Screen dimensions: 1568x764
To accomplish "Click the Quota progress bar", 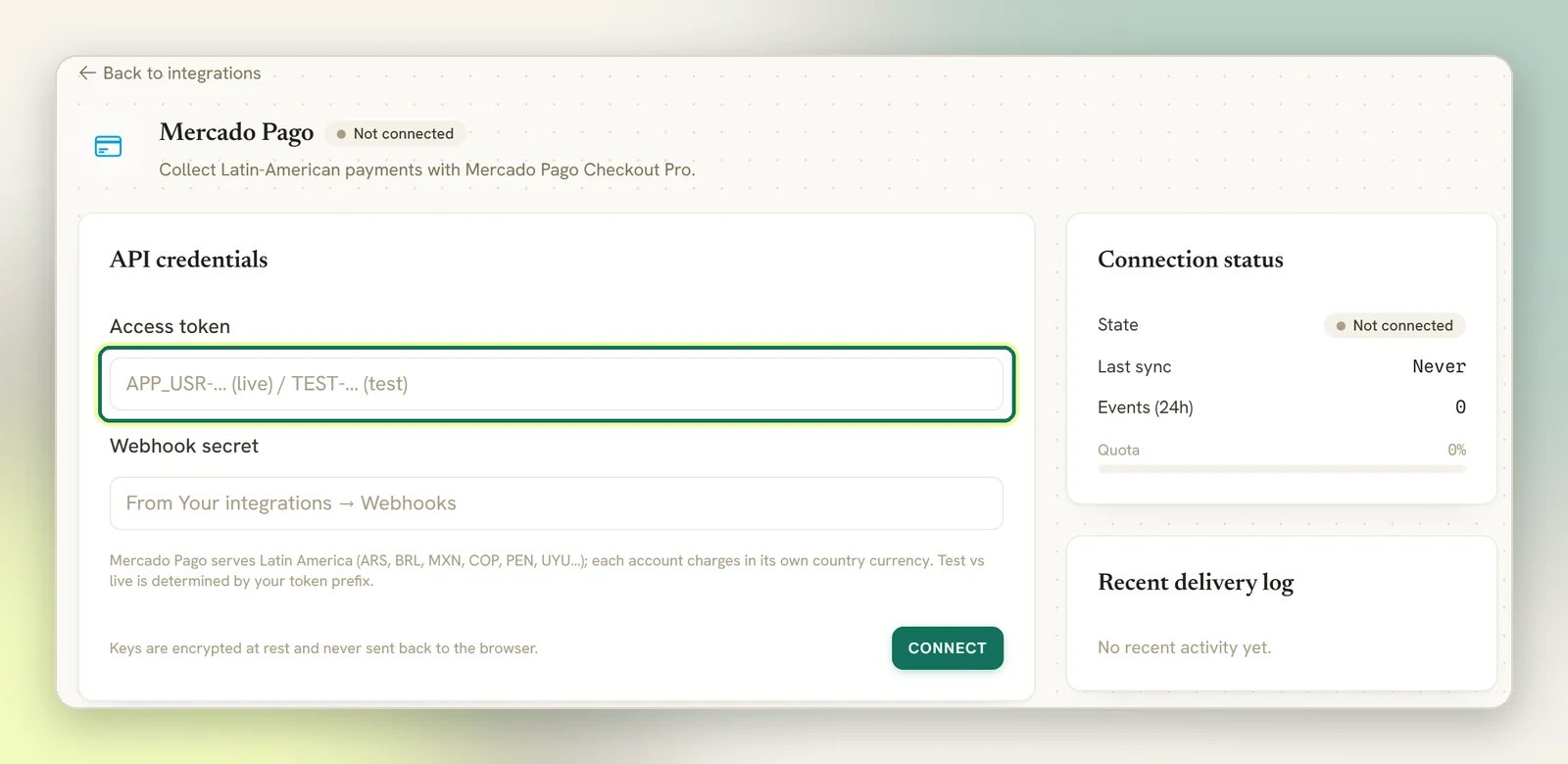I will 1282,469.
